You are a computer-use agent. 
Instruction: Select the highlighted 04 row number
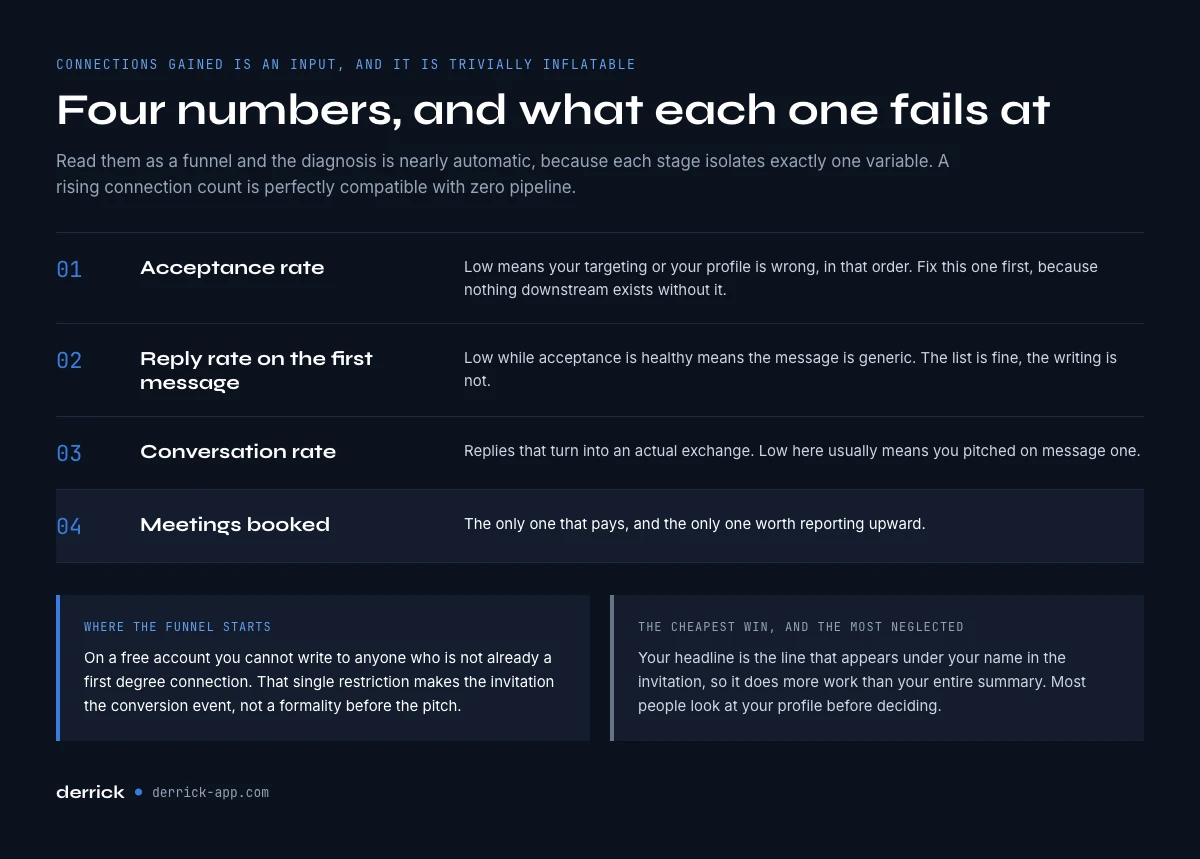(x=69, y=526)
